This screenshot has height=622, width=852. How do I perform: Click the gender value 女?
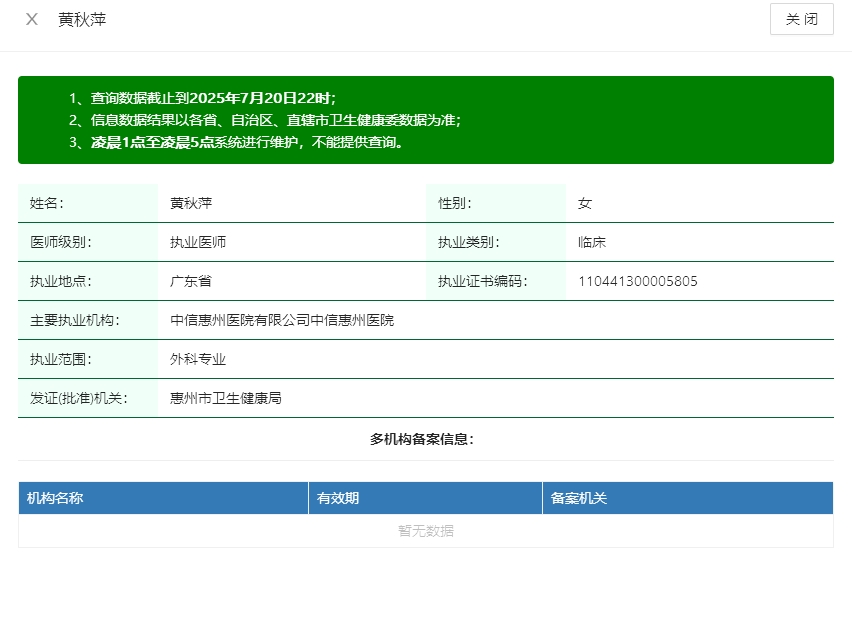click(585, 203)
